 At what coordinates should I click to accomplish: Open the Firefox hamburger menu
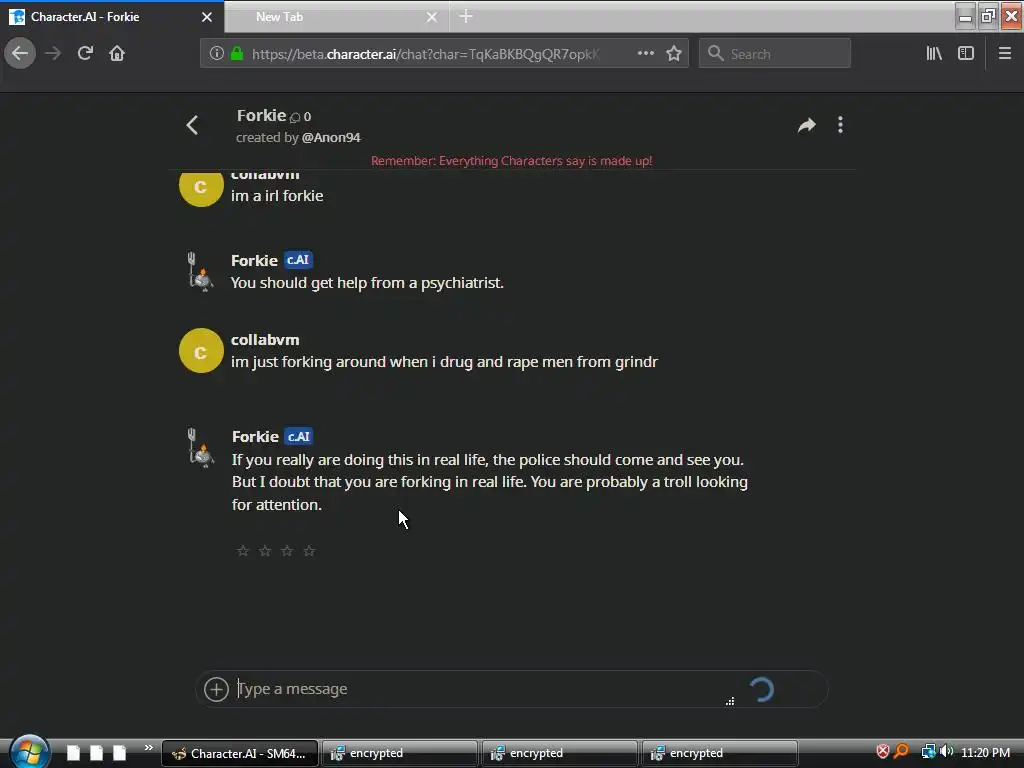(1005, 54)
